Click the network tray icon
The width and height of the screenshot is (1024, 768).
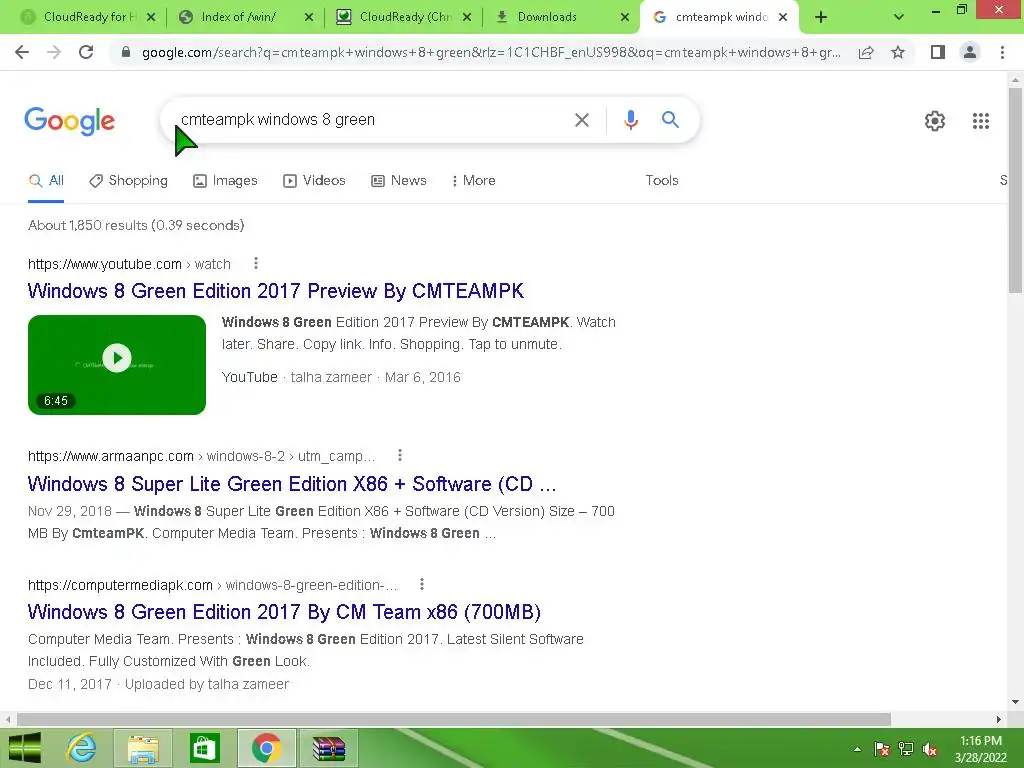pyautogui.click(x=906, y=749)
